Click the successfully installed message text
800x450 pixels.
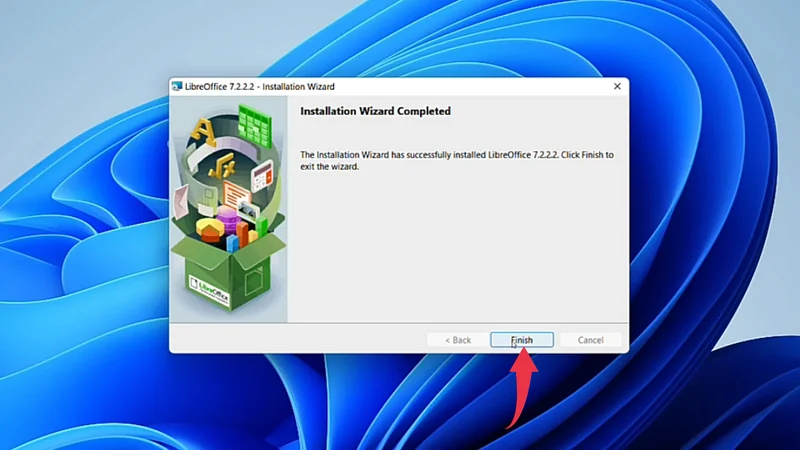click(x=456, y=161)
